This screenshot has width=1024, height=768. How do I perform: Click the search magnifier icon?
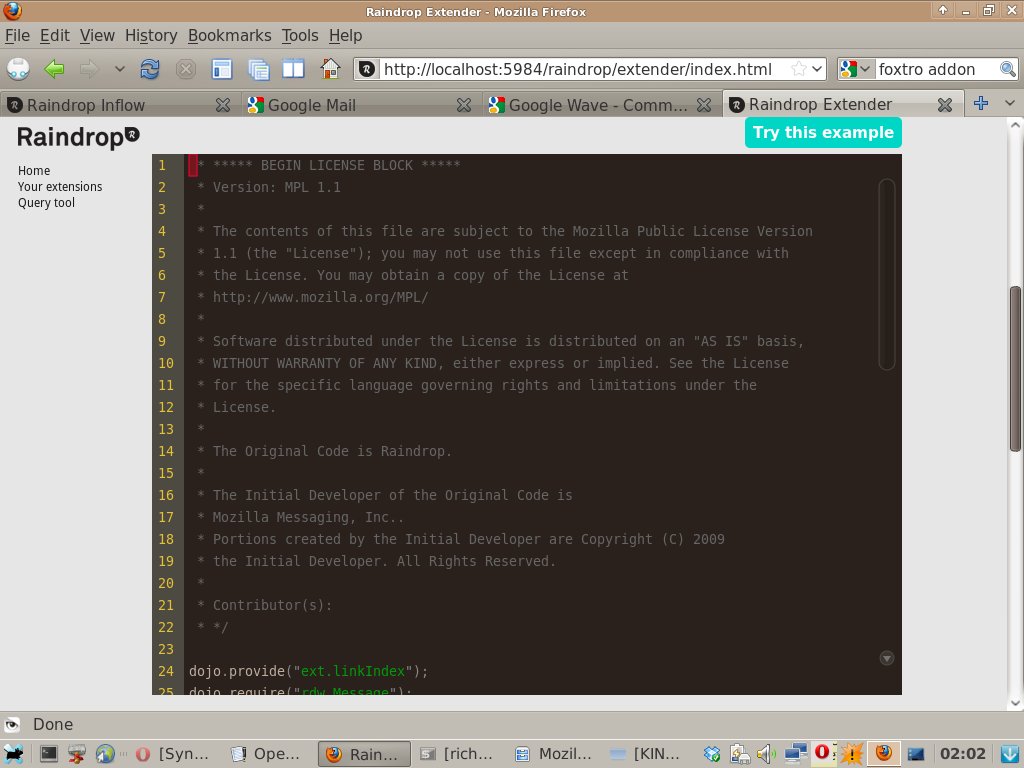[x=1008, y=69]
